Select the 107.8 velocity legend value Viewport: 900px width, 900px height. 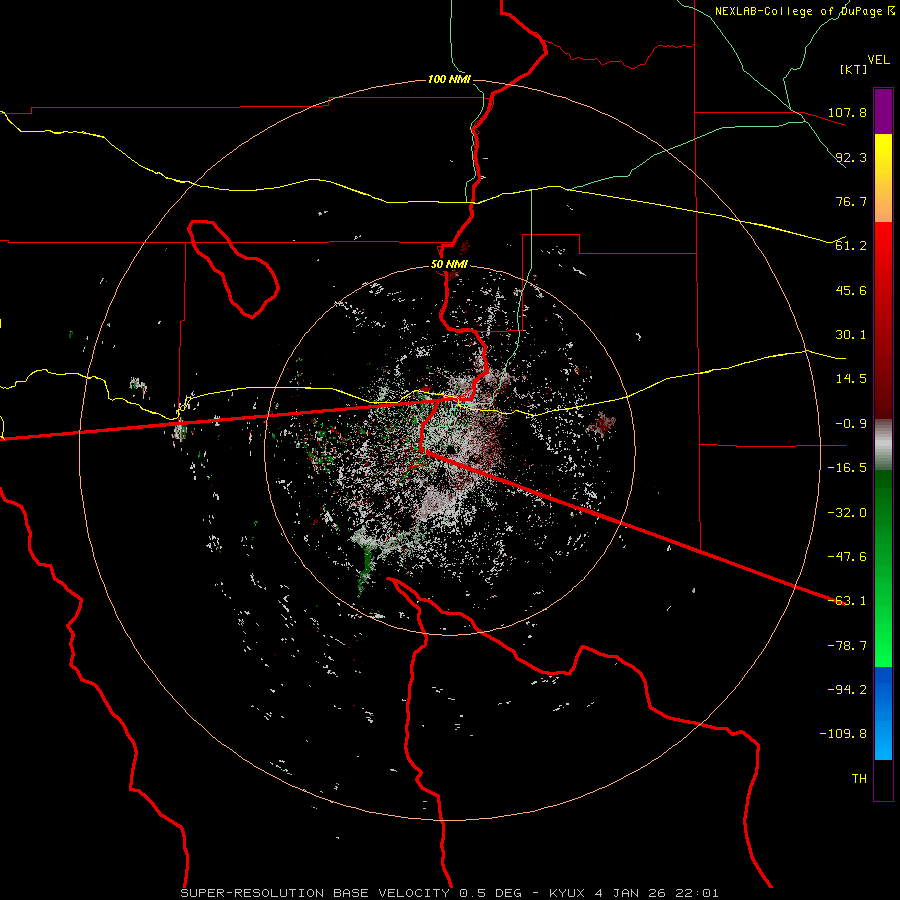coord(847,112)
